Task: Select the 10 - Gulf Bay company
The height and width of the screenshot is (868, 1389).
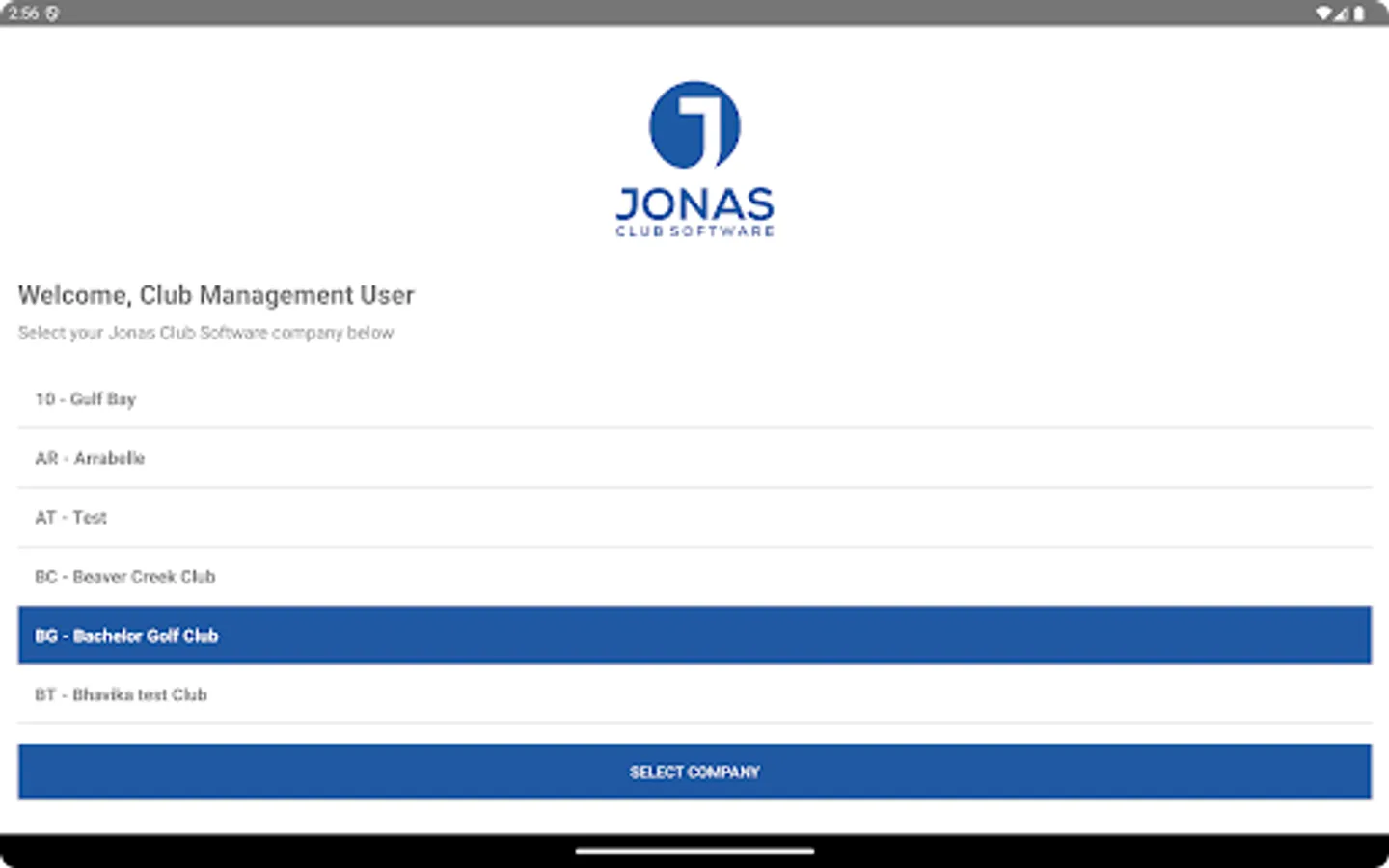Action: (x=694, y=399)
